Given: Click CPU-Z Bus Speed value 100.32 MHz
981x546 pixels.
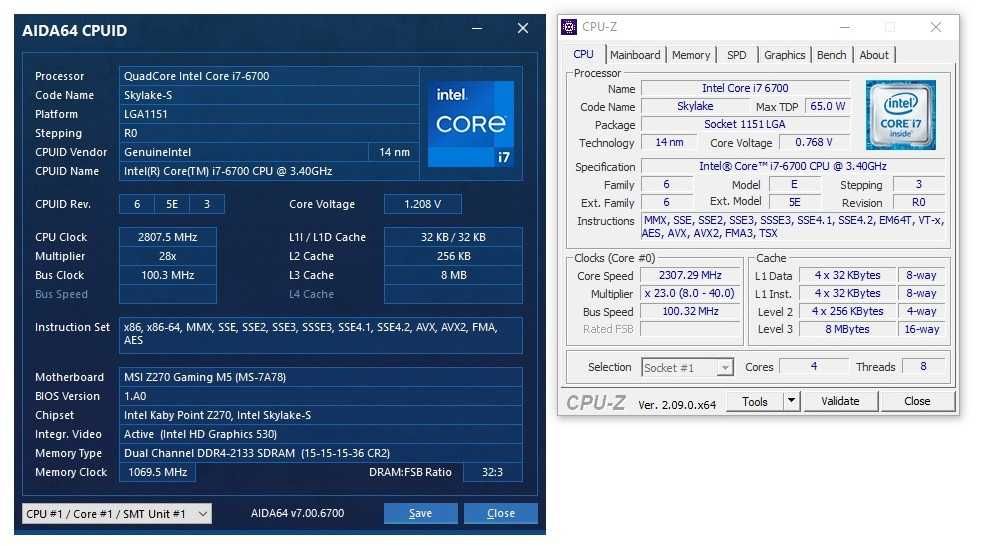Looking at the screenshot, I should pos(690,311).
